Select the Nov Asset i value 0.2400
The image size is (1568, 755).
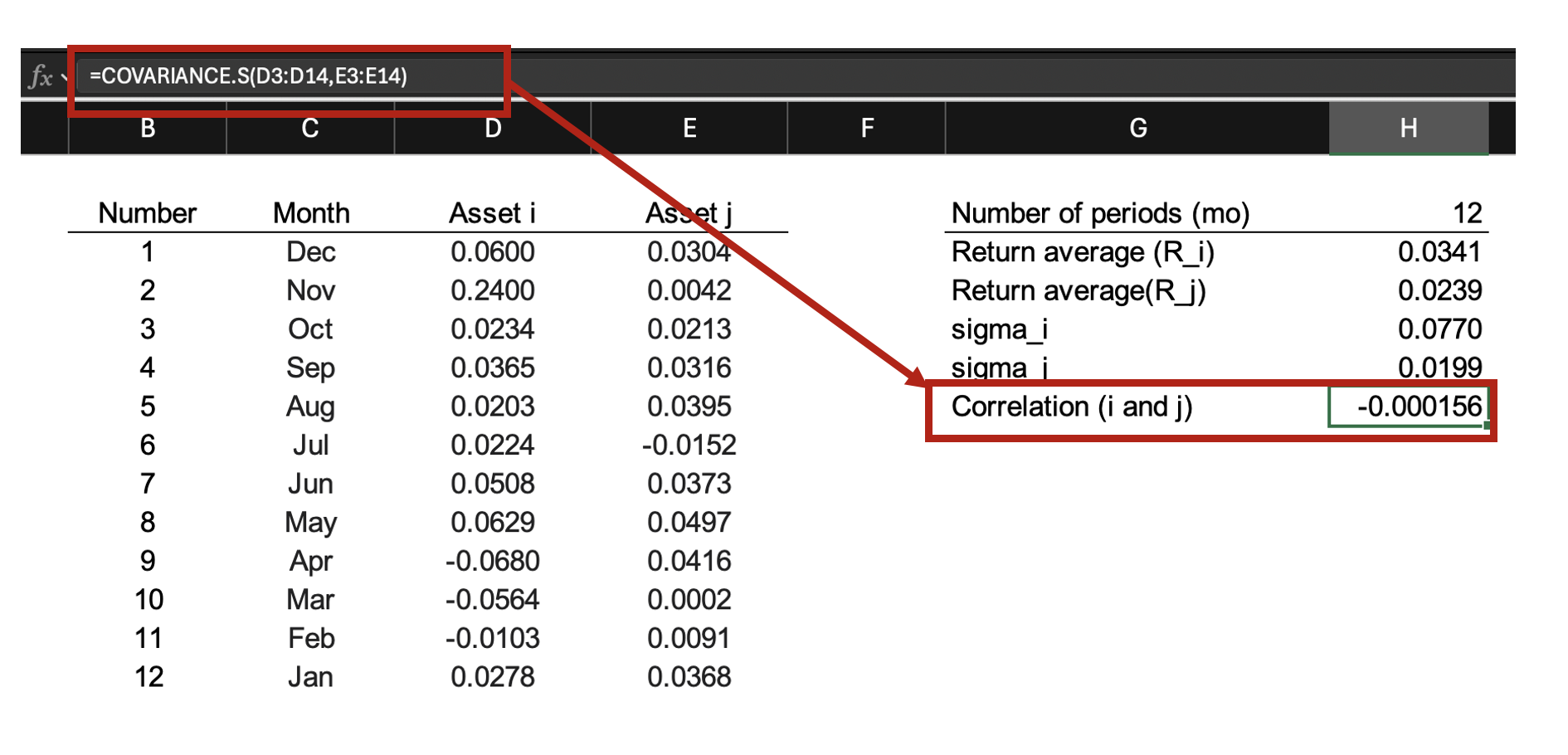point(493,290)
